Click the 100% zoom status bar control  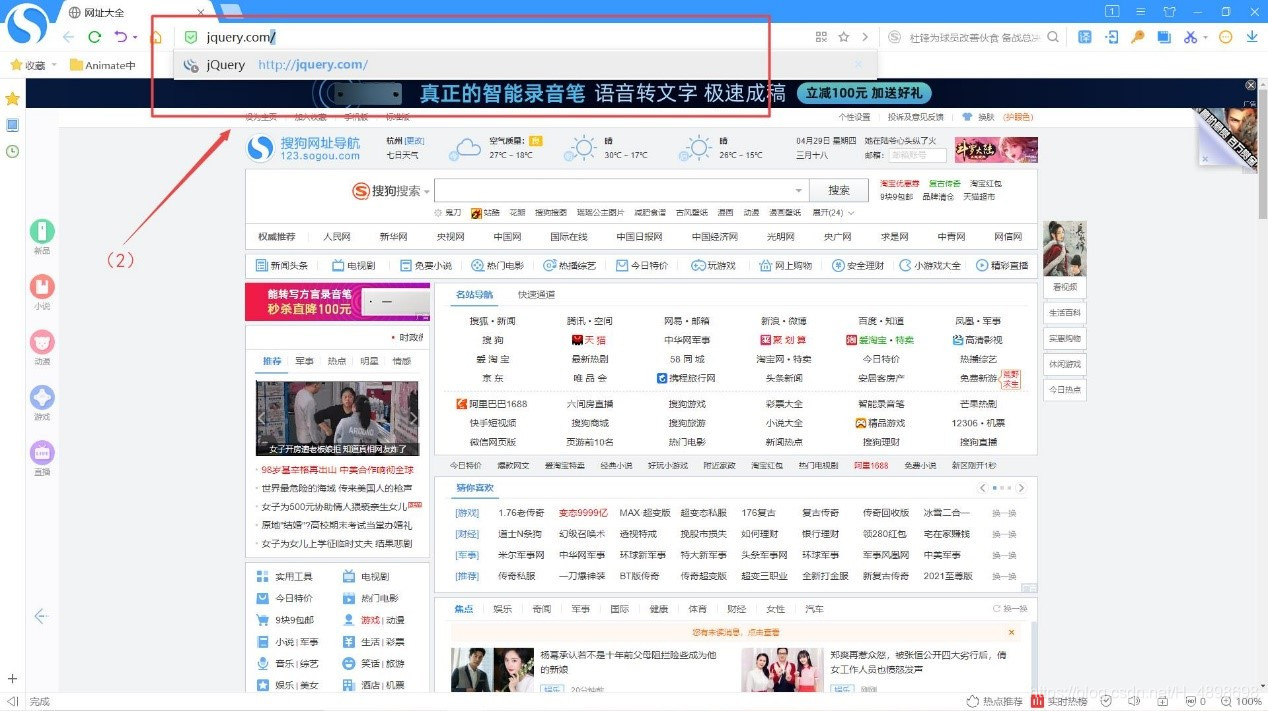[1241, 702]
